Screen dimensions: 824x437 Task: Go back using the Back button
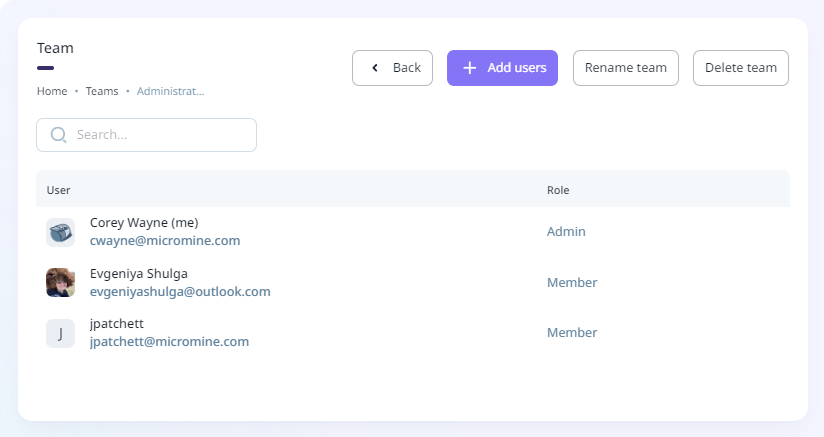[x=392, y=68]
